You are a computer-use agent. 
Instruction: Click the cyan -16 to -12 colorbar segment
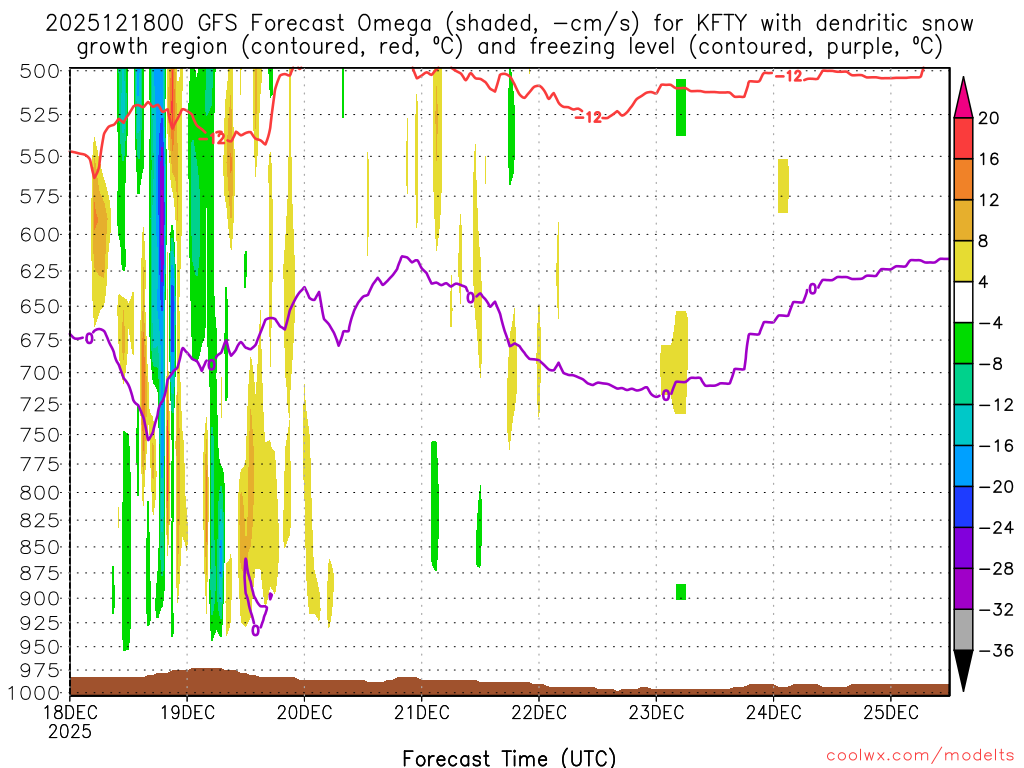(963, 425)
